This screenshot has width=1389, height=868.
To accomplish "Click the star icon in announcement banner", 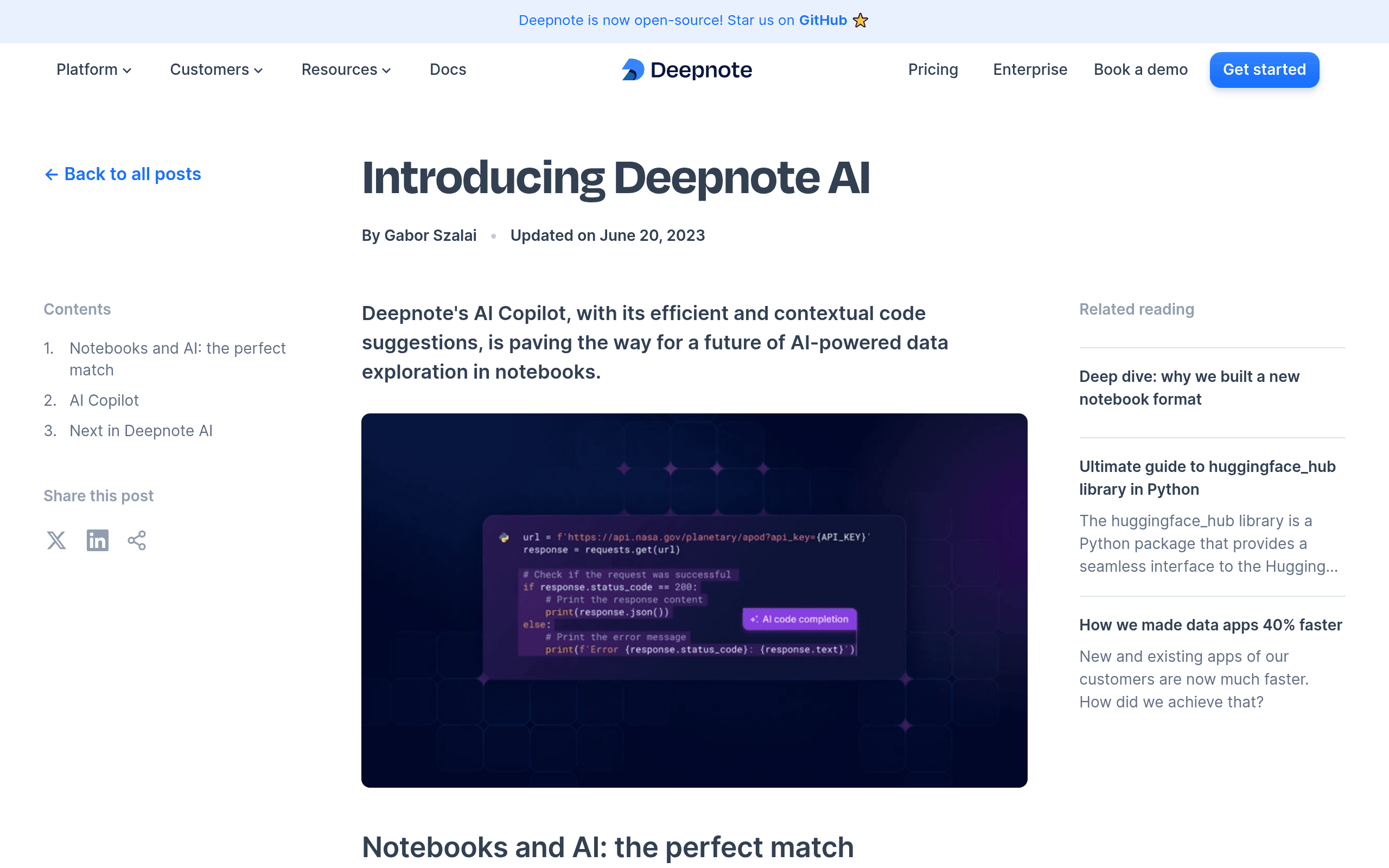I will click(x=861, y=21).
